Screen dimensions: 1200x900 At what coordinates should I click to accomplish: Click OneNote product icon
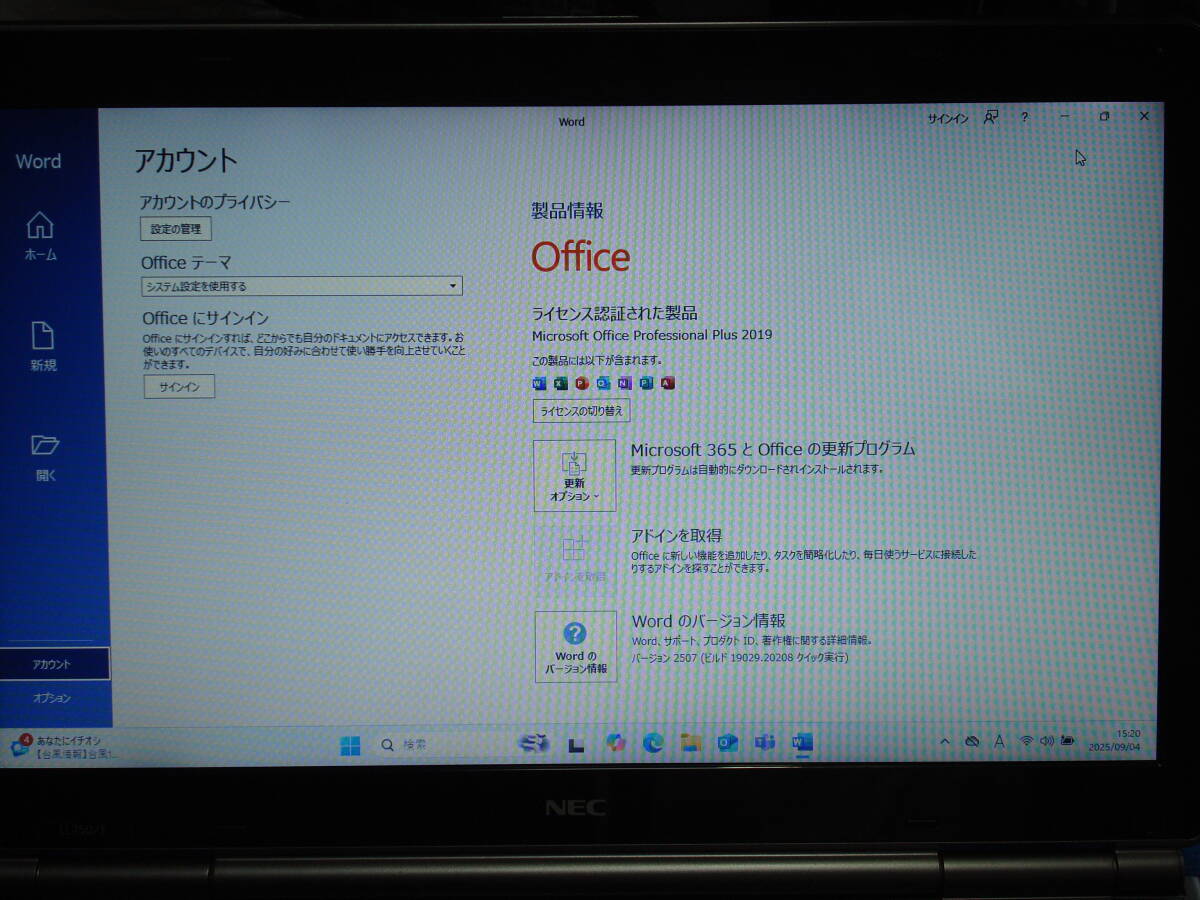click(x=625, y=383)
